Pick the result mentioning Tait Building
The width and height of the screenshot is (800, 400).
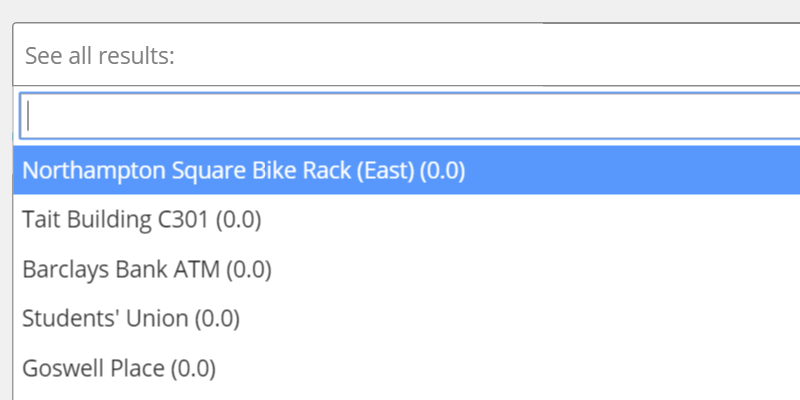coord(141,220)
